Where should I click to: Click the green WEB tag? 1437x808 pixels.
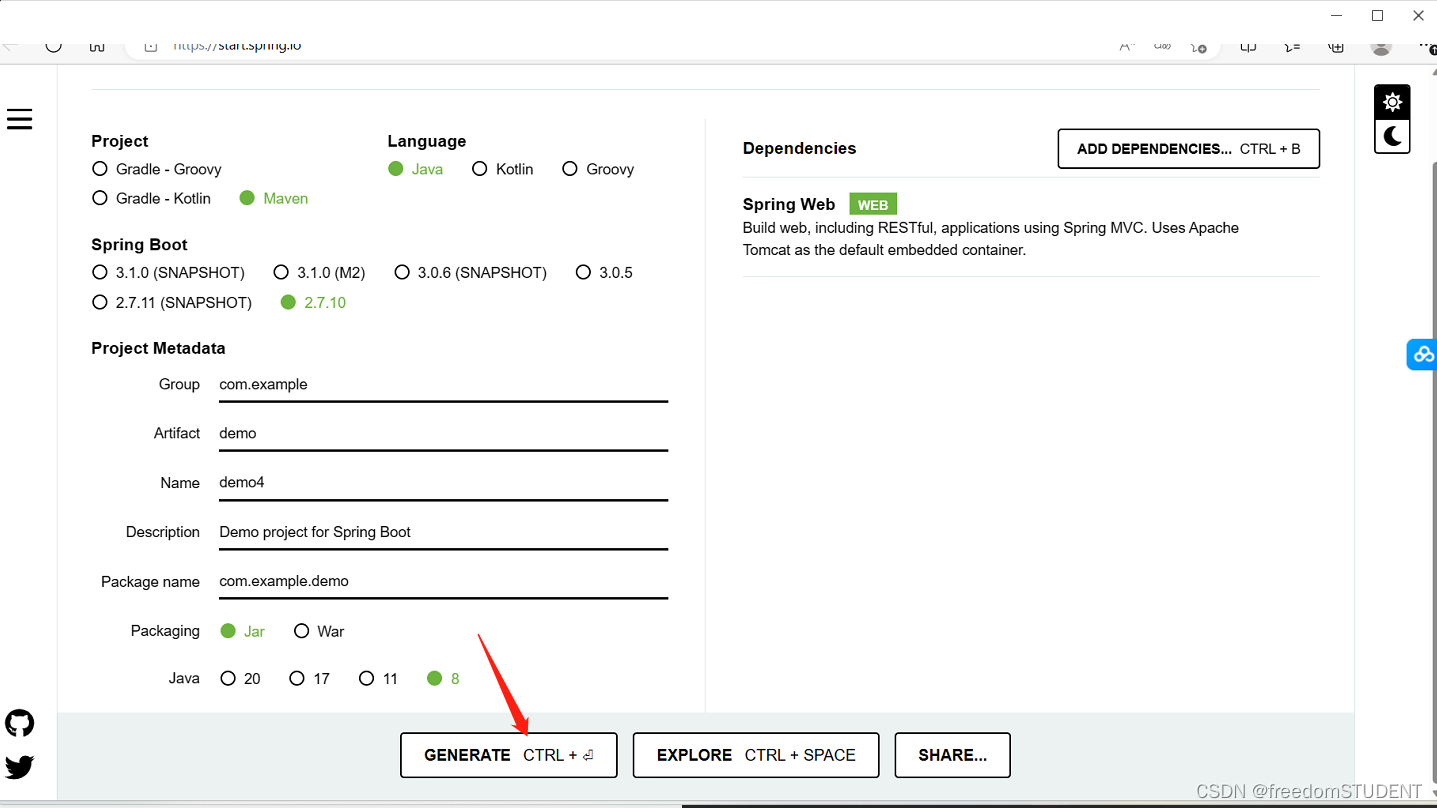click(x=873, y=204)
